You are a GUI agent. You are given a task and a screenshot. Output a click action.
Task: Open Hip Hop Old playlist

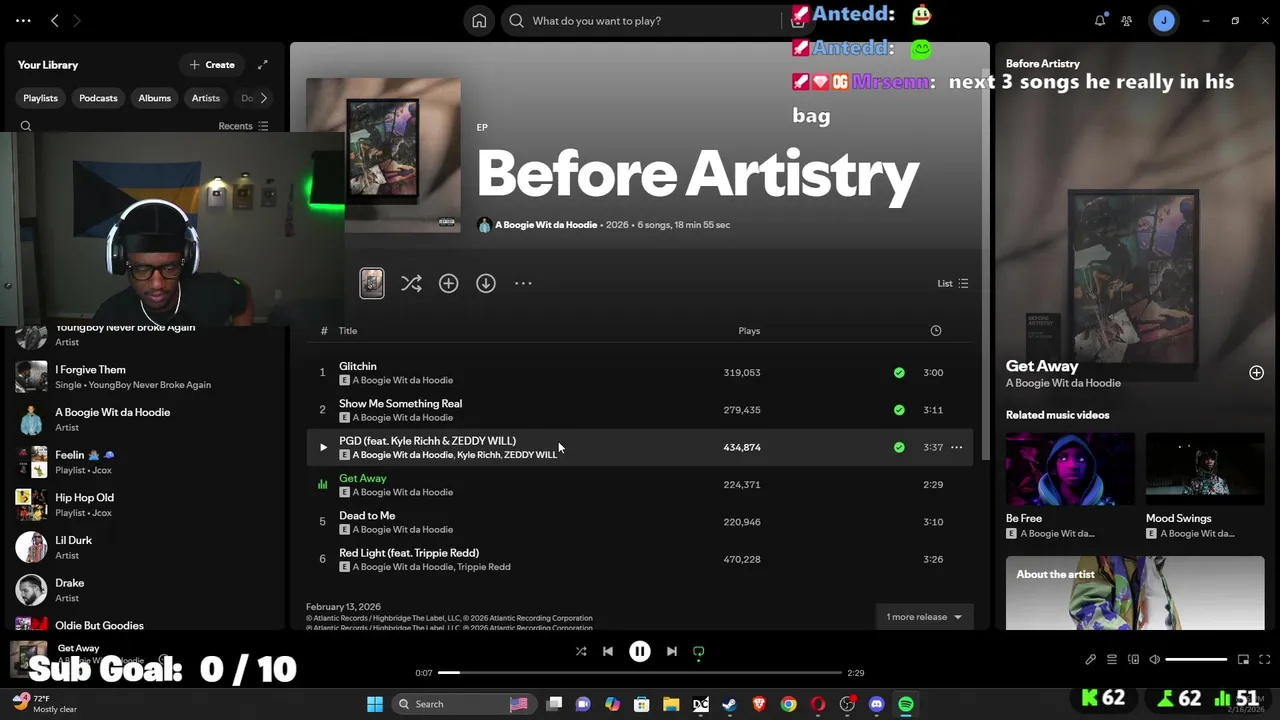(145, 505)
